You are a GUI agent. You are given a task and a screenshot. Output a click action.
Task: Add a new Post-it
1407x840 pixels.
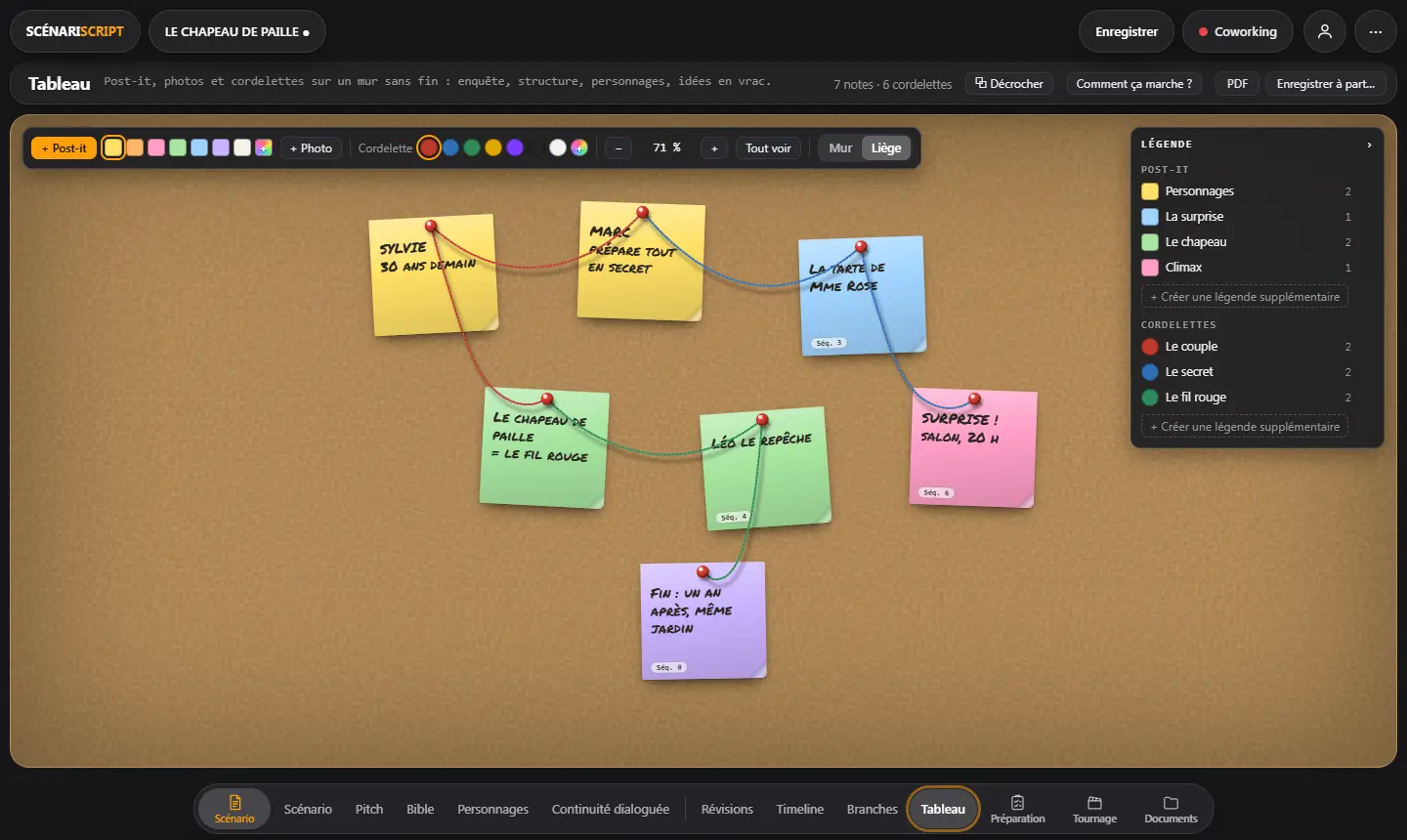[64, 147]
